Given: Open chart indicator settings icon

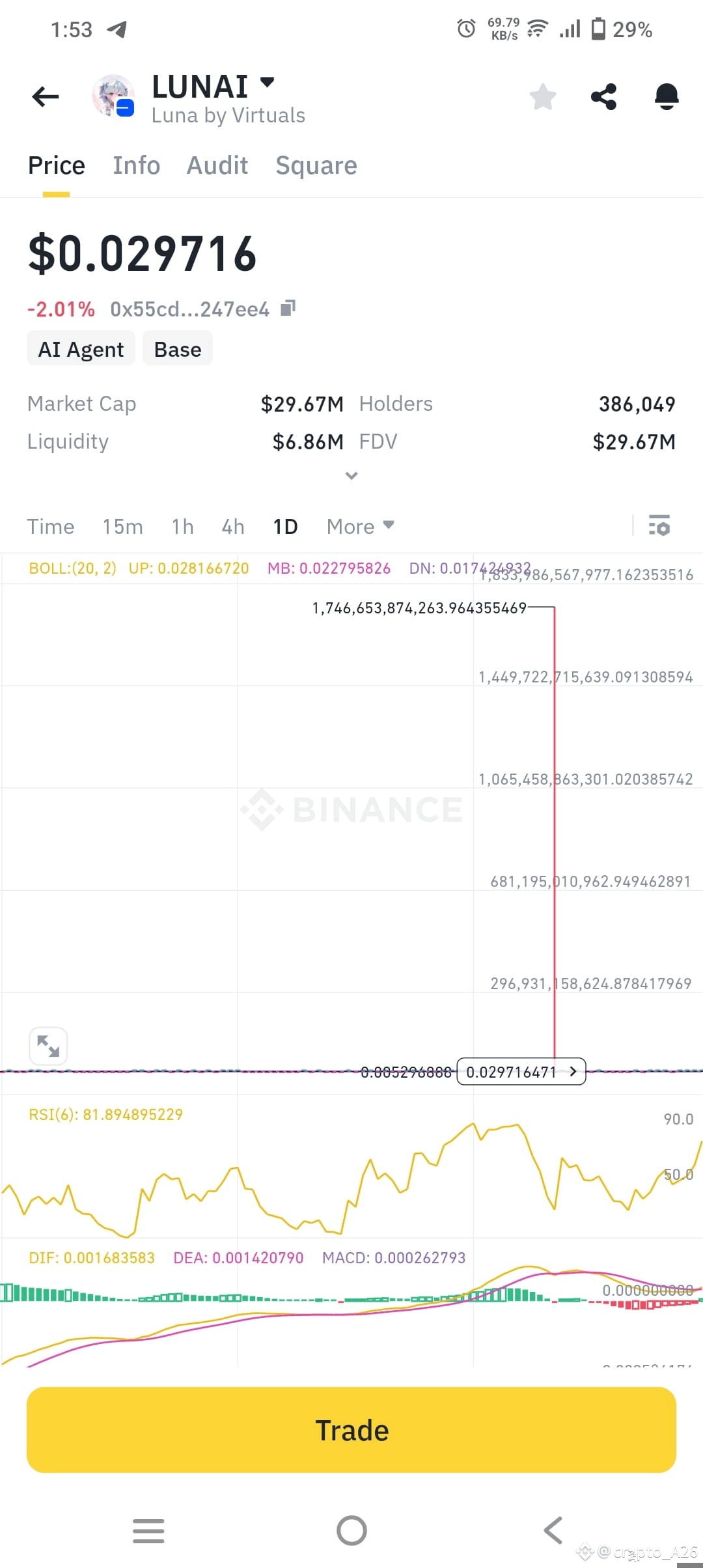Looking at the screenshot, I should (659, 525).
